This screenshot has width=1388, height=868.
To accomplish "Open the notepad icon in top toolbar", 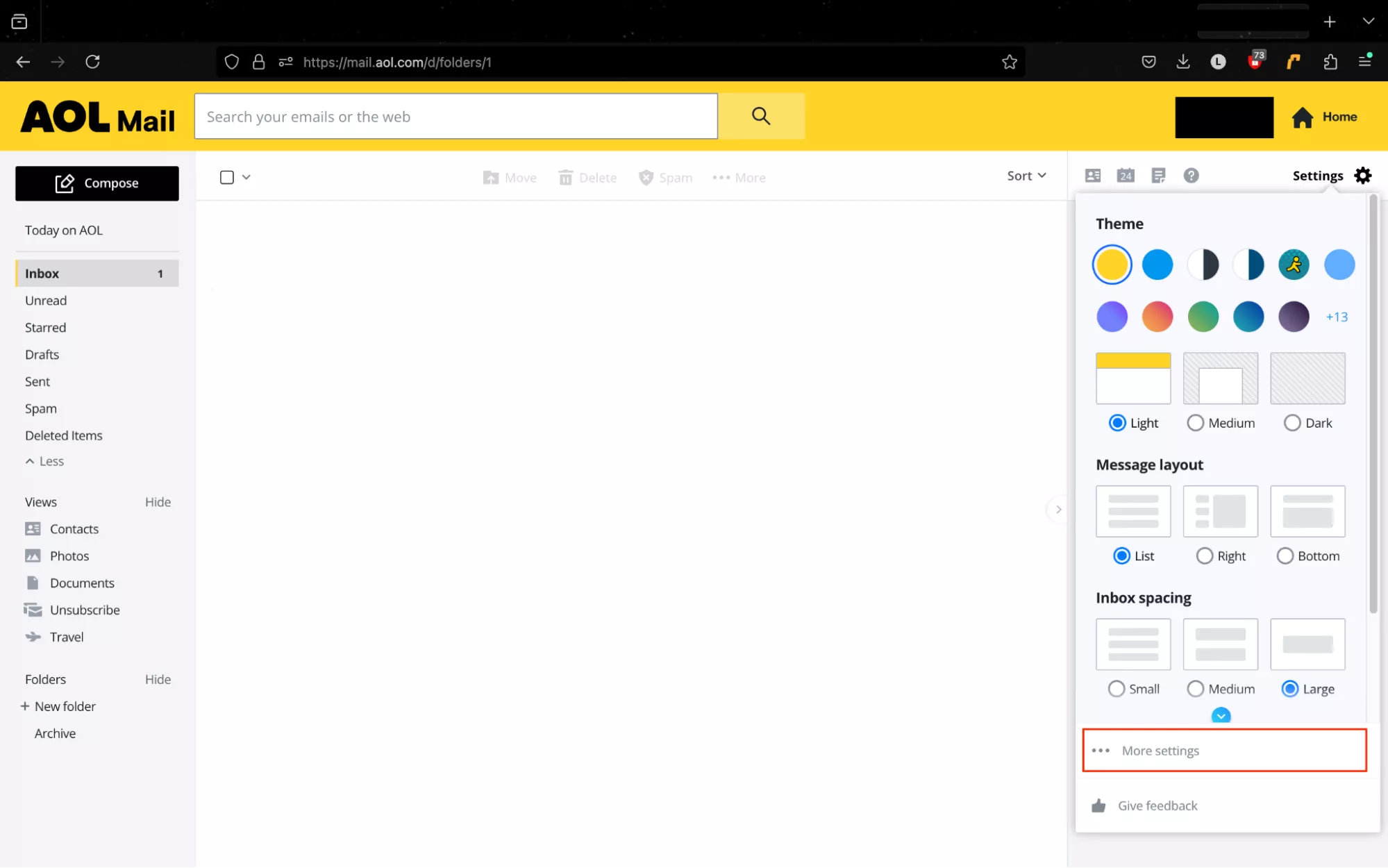I will [1158, 176].
